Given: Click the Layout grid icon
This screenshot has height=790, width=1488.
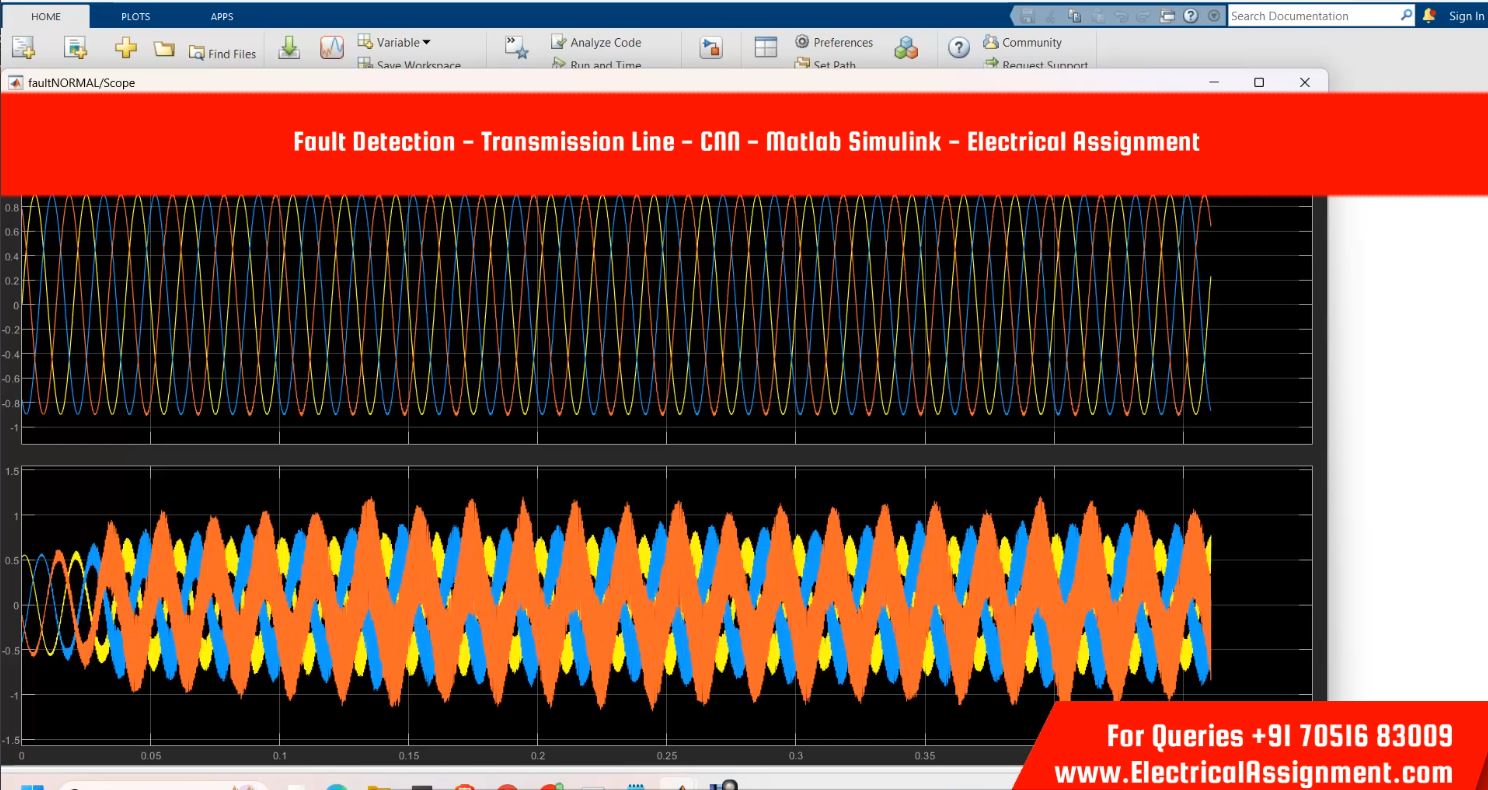Looking at the screenshot, I should coord(765,48).
